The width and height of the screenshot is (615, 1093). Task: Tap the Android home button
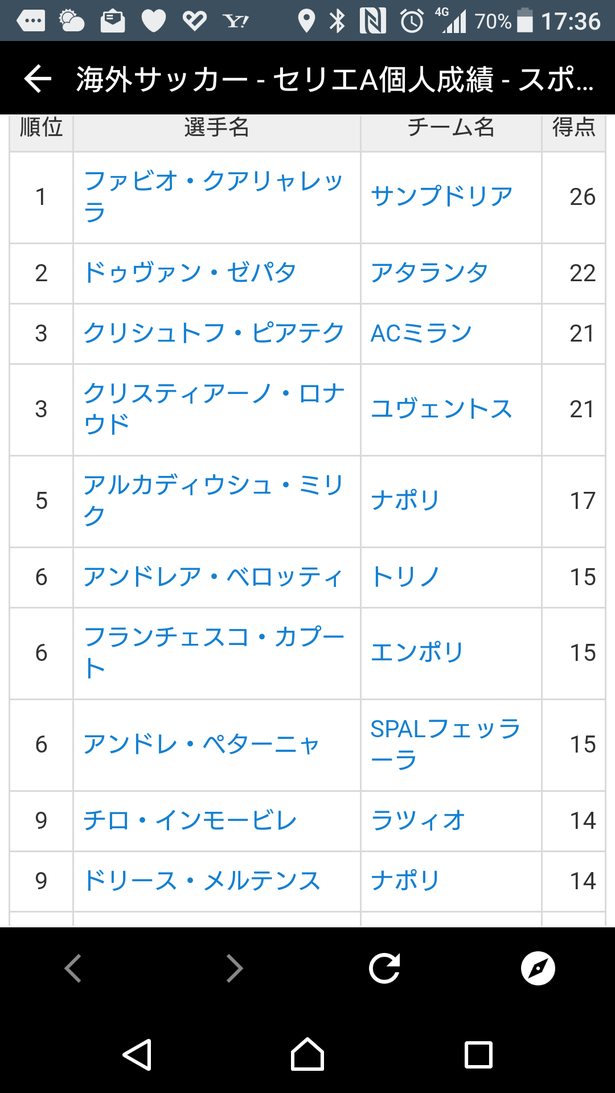click(x=308, y=1054)
